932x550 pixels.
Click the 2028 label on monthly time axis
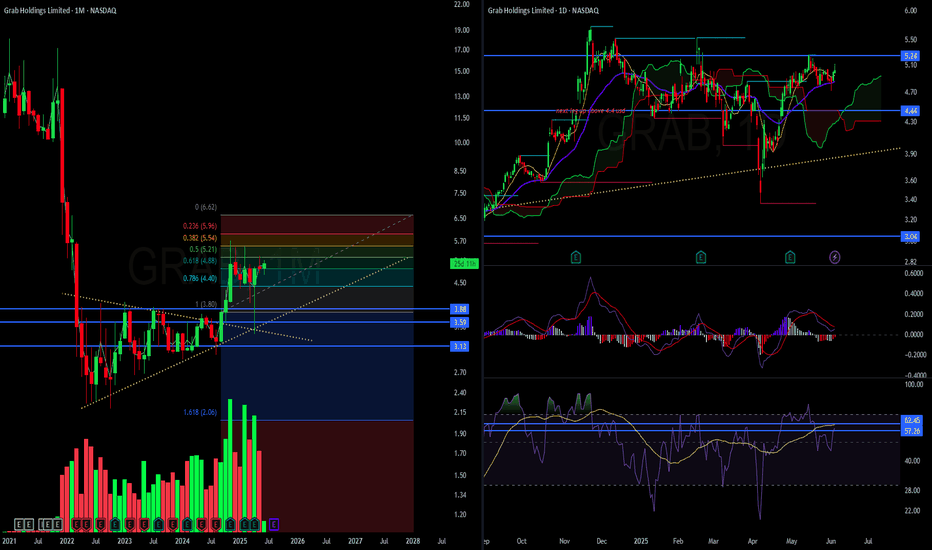413,541
